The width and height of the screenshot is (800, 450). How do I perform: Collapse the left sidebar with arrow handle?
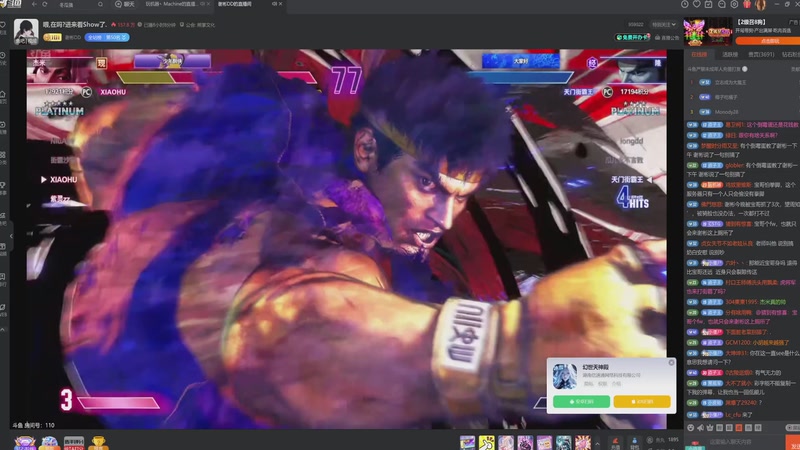11,236
